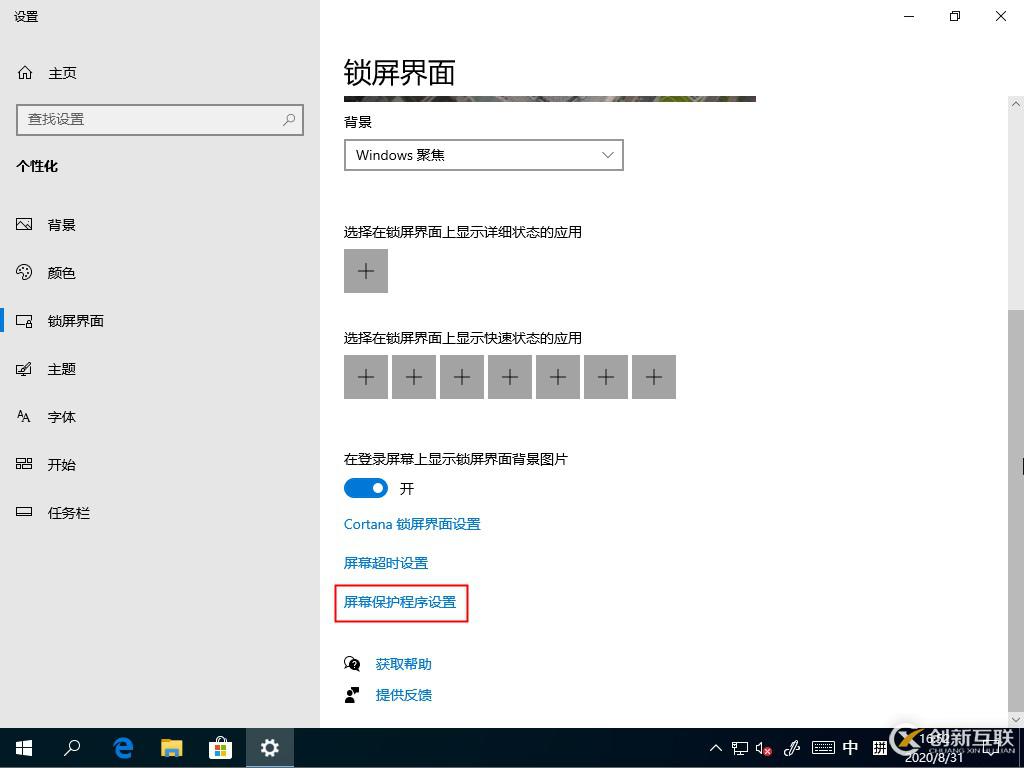Open 背景 (Background) settings in the sidebar
The width and height of the screenshot is (1024, 768).
61,224
